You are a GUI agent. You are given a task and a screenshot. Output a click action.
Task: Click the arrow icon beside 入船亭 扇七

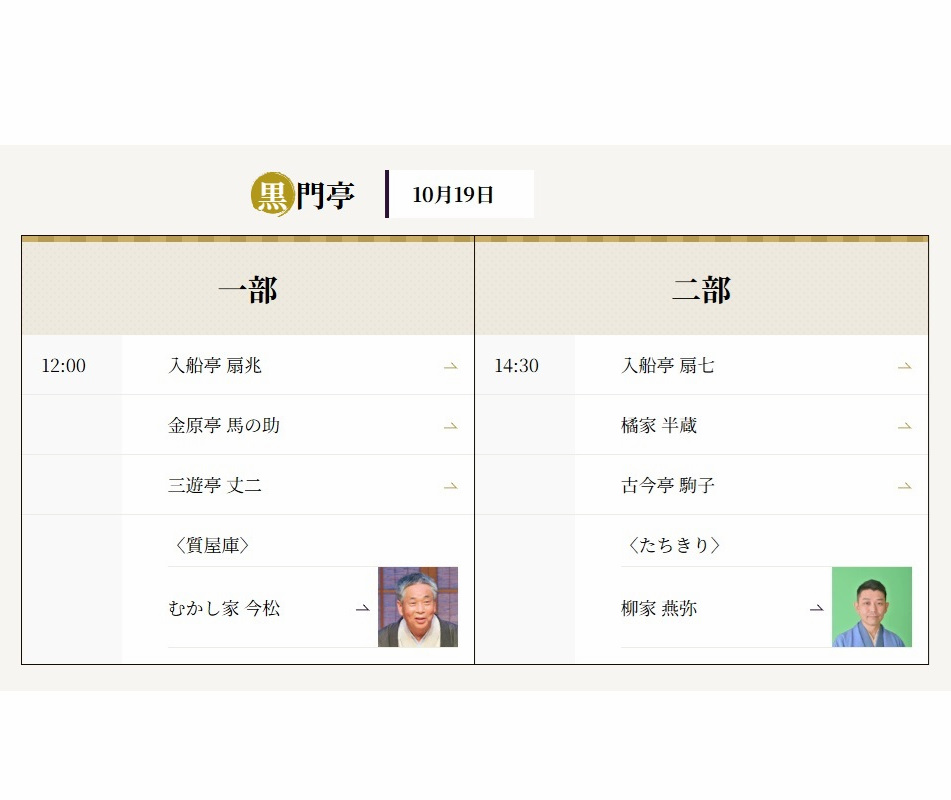coord(904,366)
